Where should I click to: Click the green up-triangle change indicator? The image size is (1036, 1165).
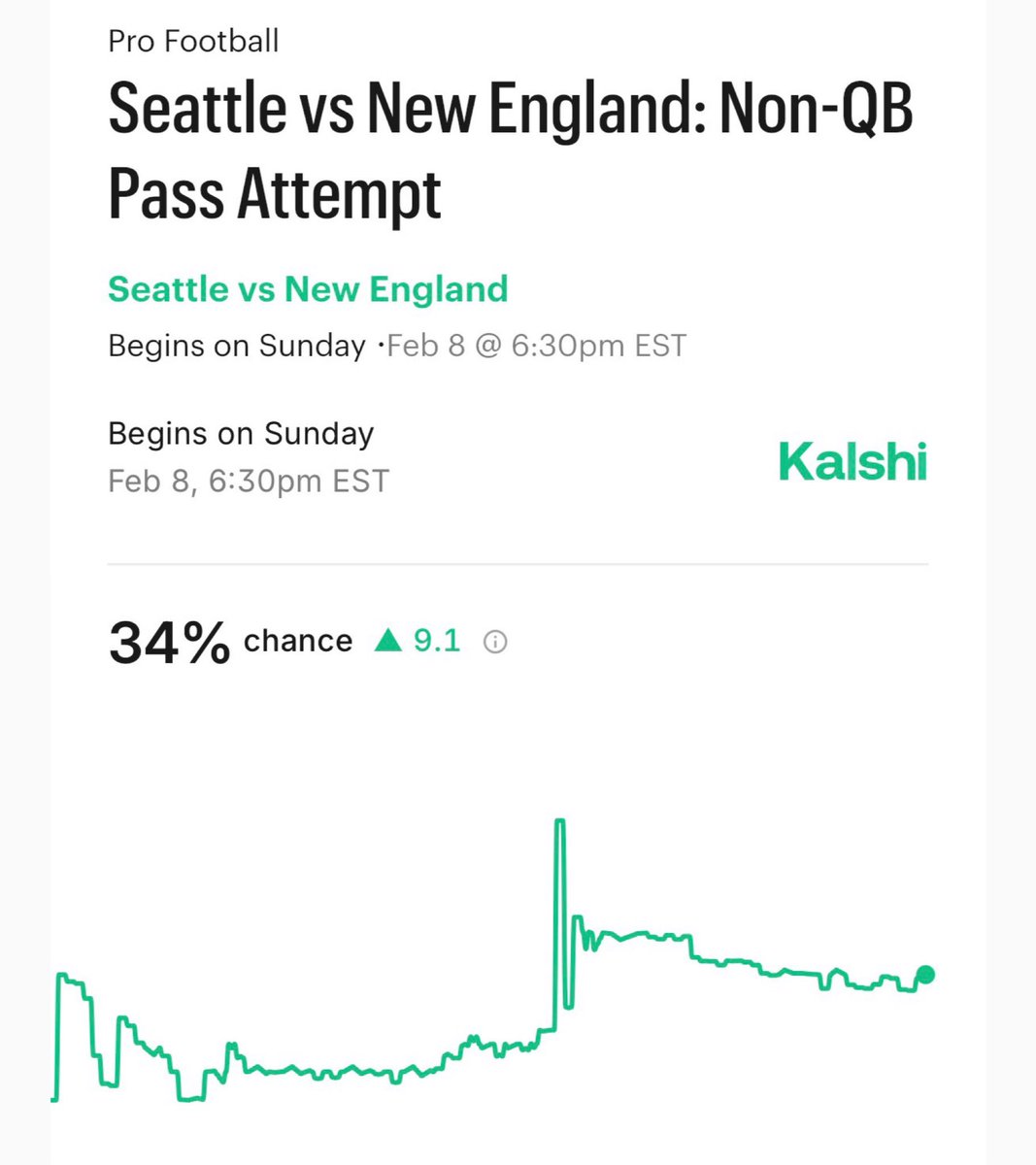tap(388, 640)
